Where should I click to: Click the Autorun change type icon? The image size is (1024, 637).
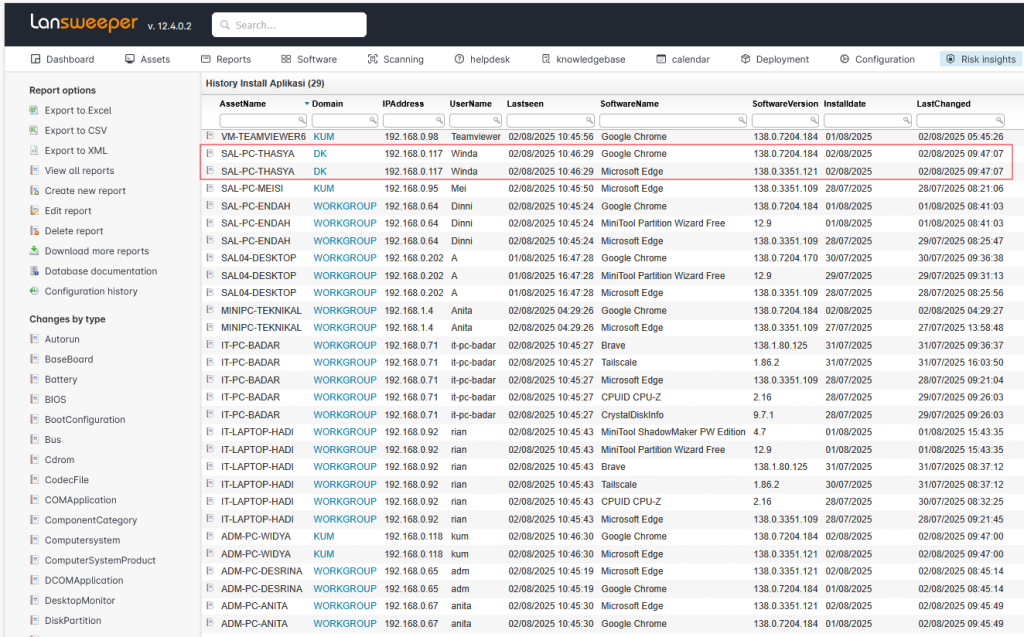pos(34,338)
